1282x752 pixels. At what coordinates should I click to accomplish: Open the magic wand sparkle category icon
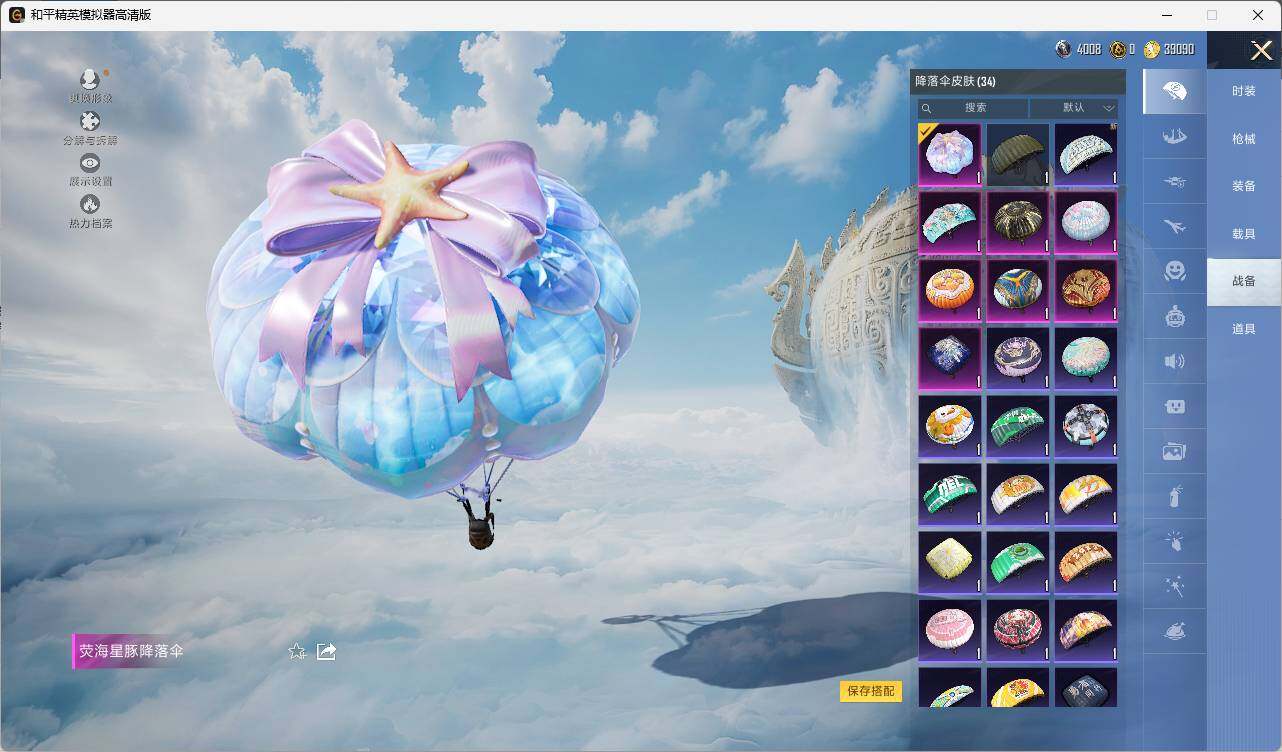coord(1174,587)
